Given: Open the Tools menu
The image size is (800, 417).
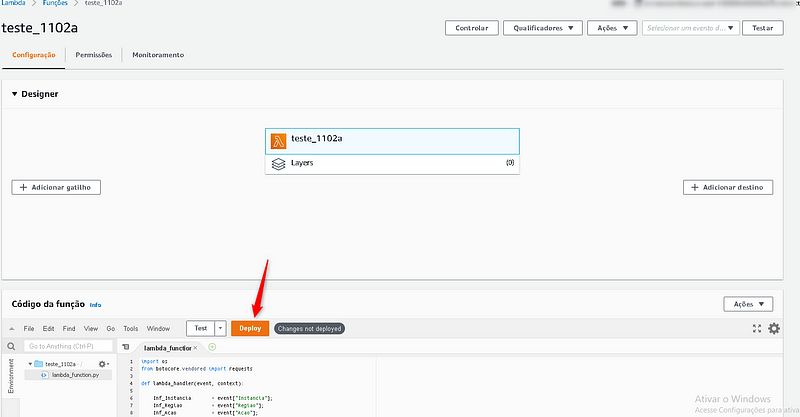Looking at the screenshot, I should [x=131, y=329].
